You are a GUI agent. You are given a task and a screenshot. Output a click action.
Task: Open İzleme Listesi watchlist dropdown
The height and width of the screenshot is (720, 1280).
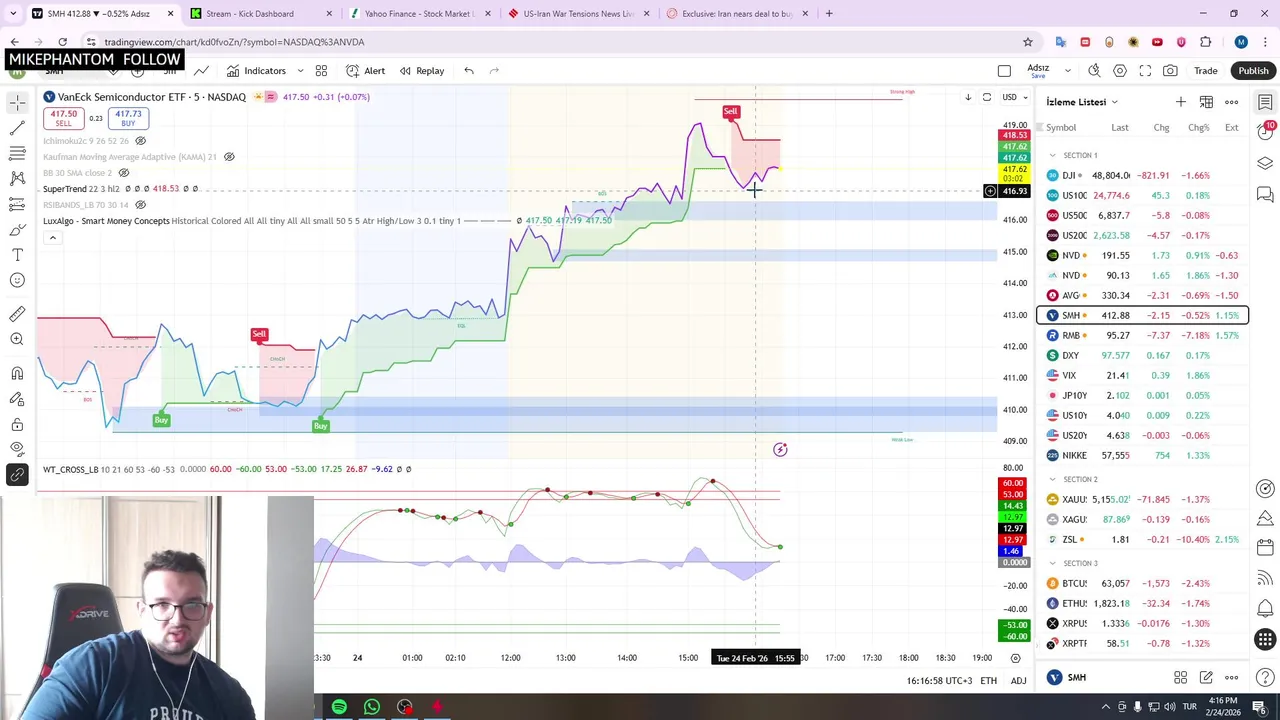pos(1082,102)
